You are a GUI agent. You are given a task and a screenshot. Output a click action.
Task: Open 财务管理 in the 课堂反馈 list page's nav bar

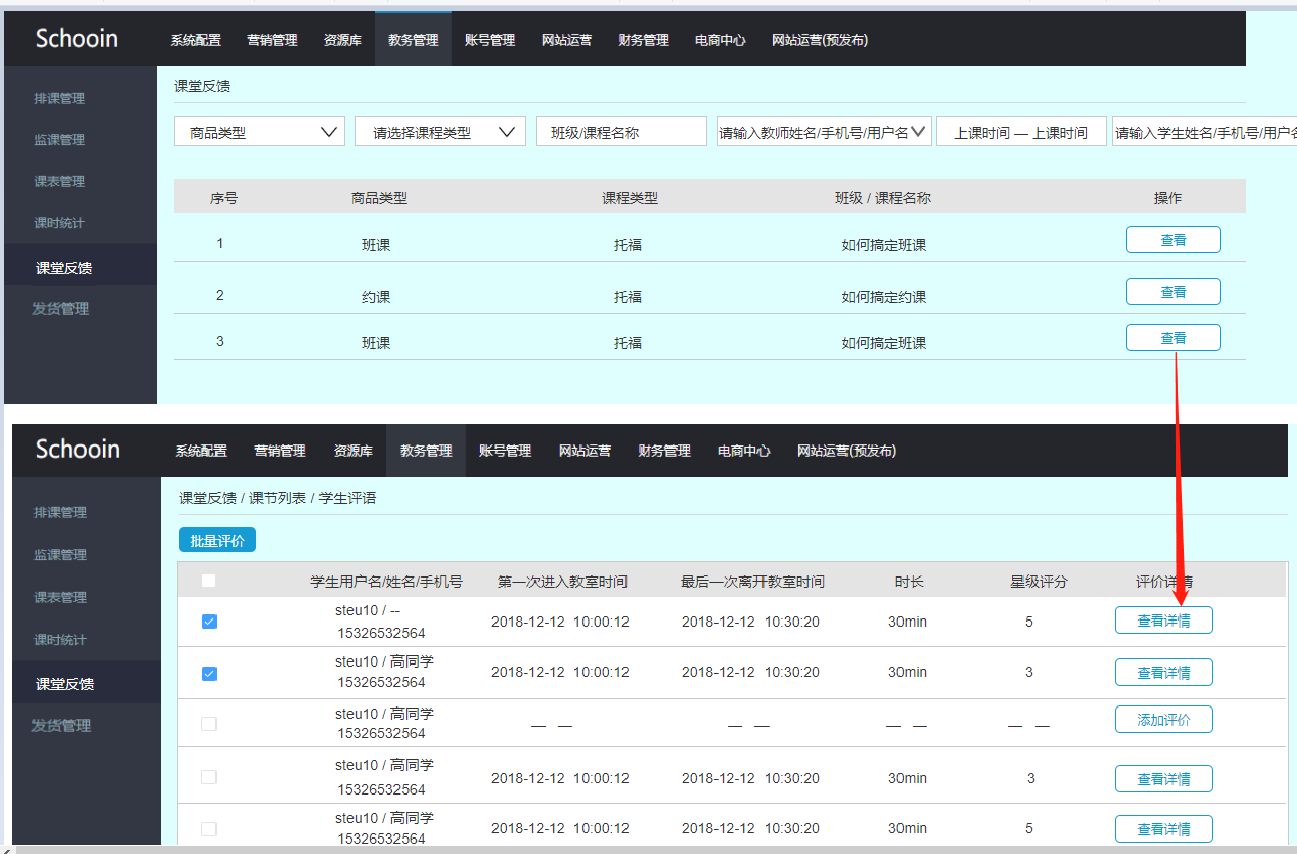point(643,40)
